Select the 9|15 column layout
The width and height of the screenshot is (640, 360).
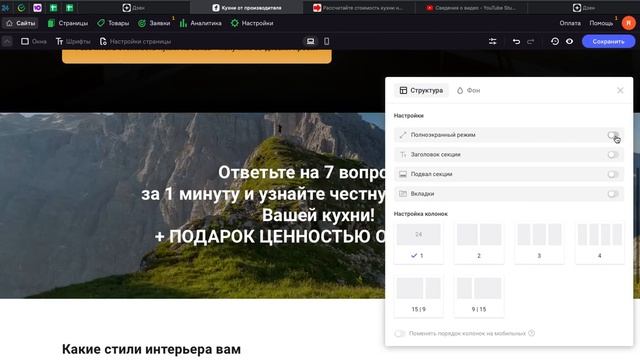[479, 296]
